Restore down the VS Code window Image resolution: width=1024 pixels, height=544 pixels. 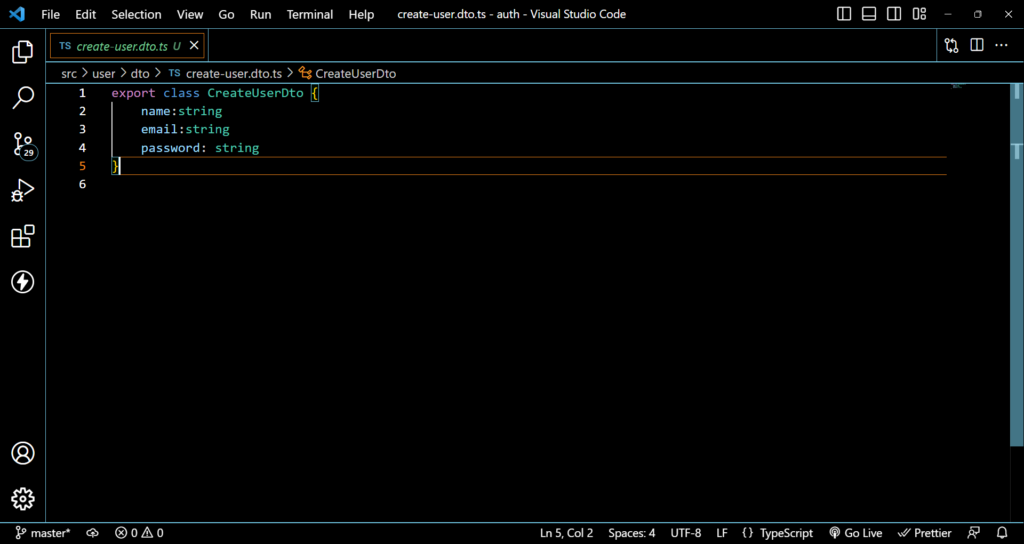978,14
